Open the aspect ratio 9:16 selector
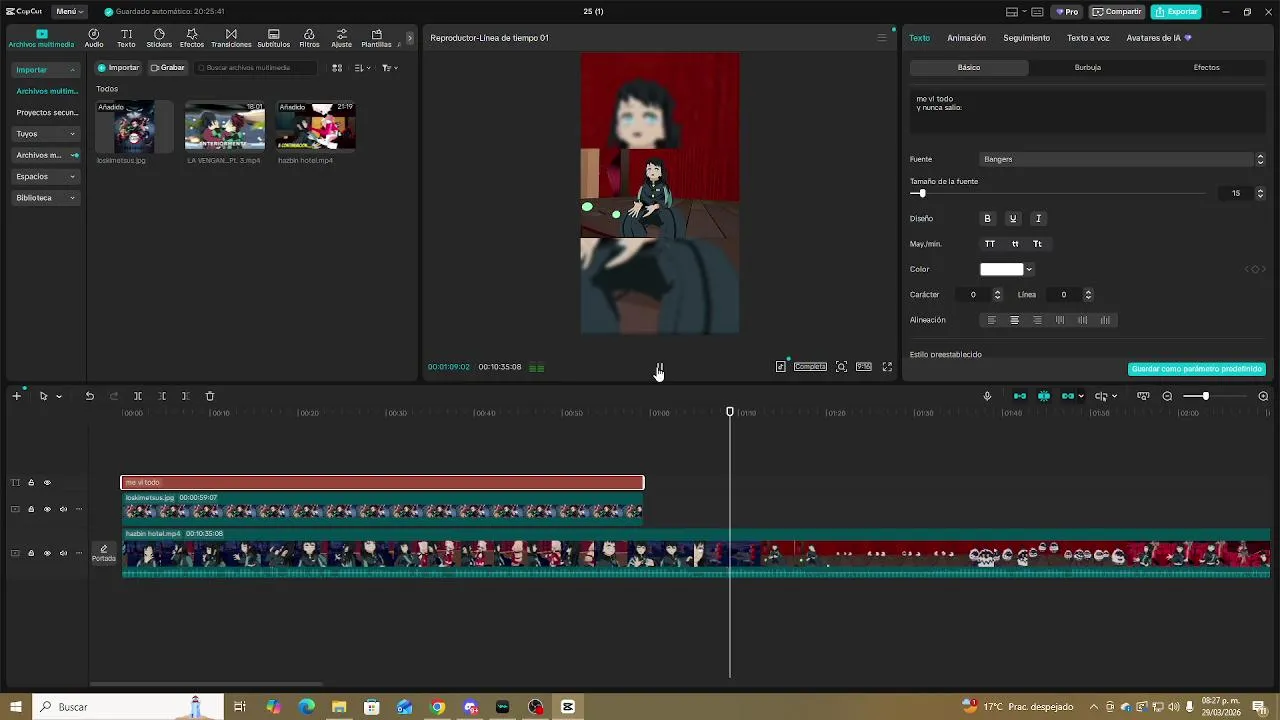Viewport: 1280px width, 720px height. pyautogui.click(x=864, y=367)
